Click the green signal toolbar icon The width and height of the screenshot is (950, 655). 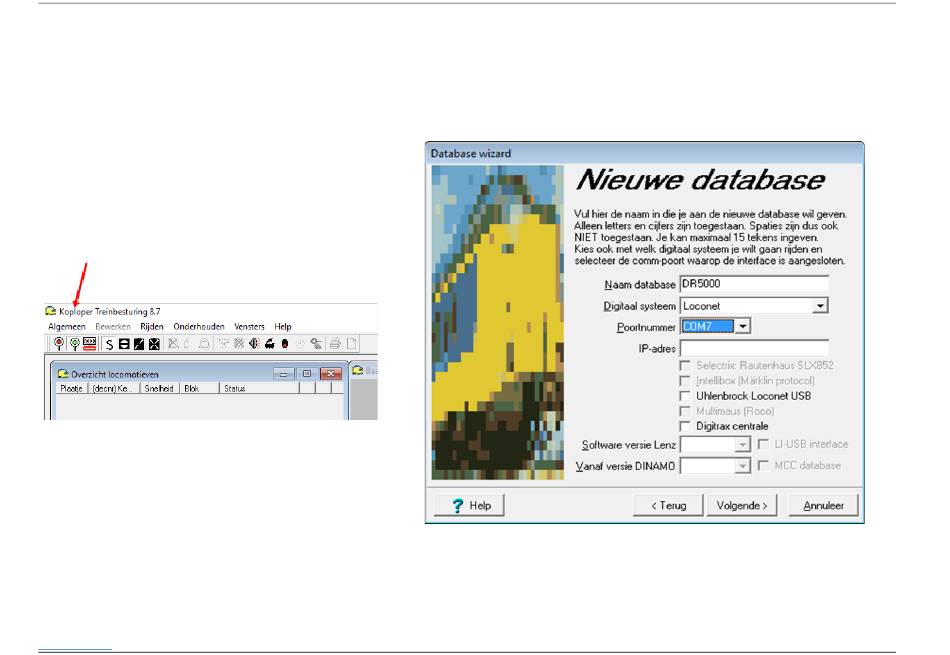pos(75,344)
